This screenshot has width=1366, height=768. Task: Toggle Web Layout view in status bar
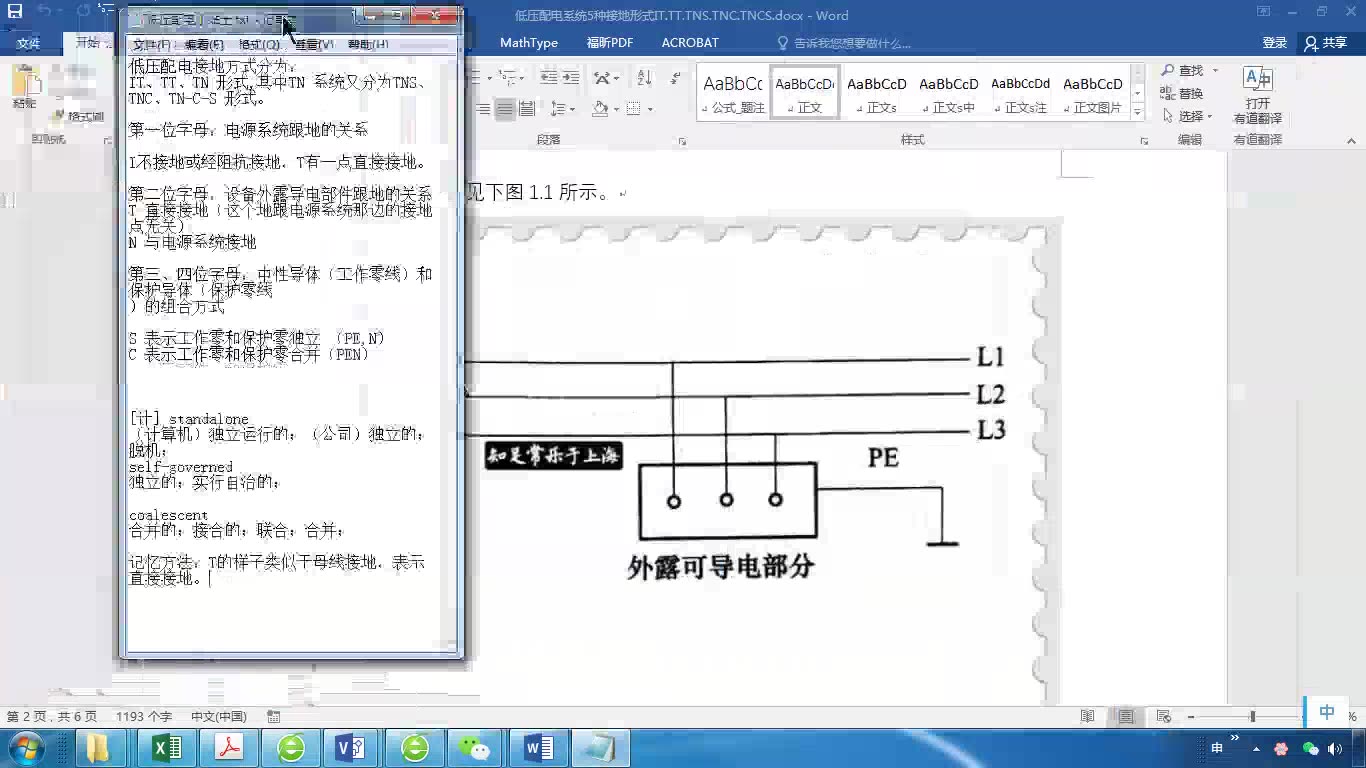1162,716
